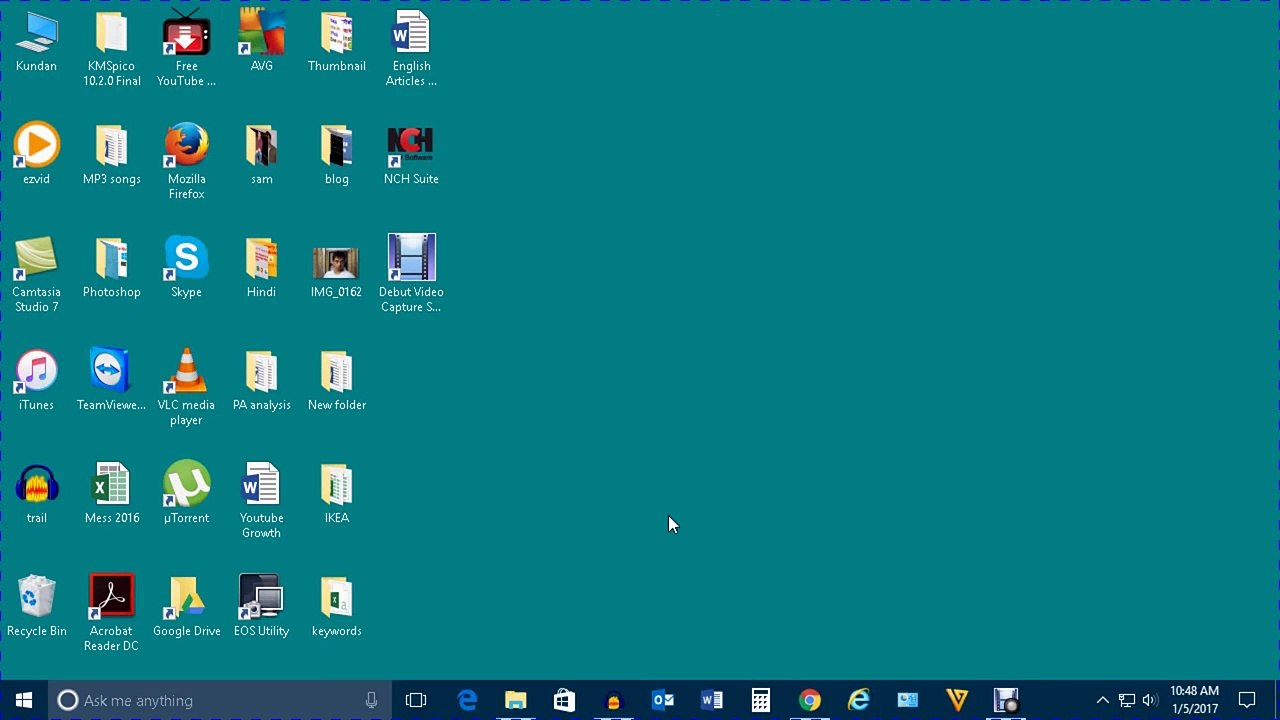Open the floppy-disk recorder taskbar icon
This screenshot has height=720, width=1280.
coord(1005,700)
